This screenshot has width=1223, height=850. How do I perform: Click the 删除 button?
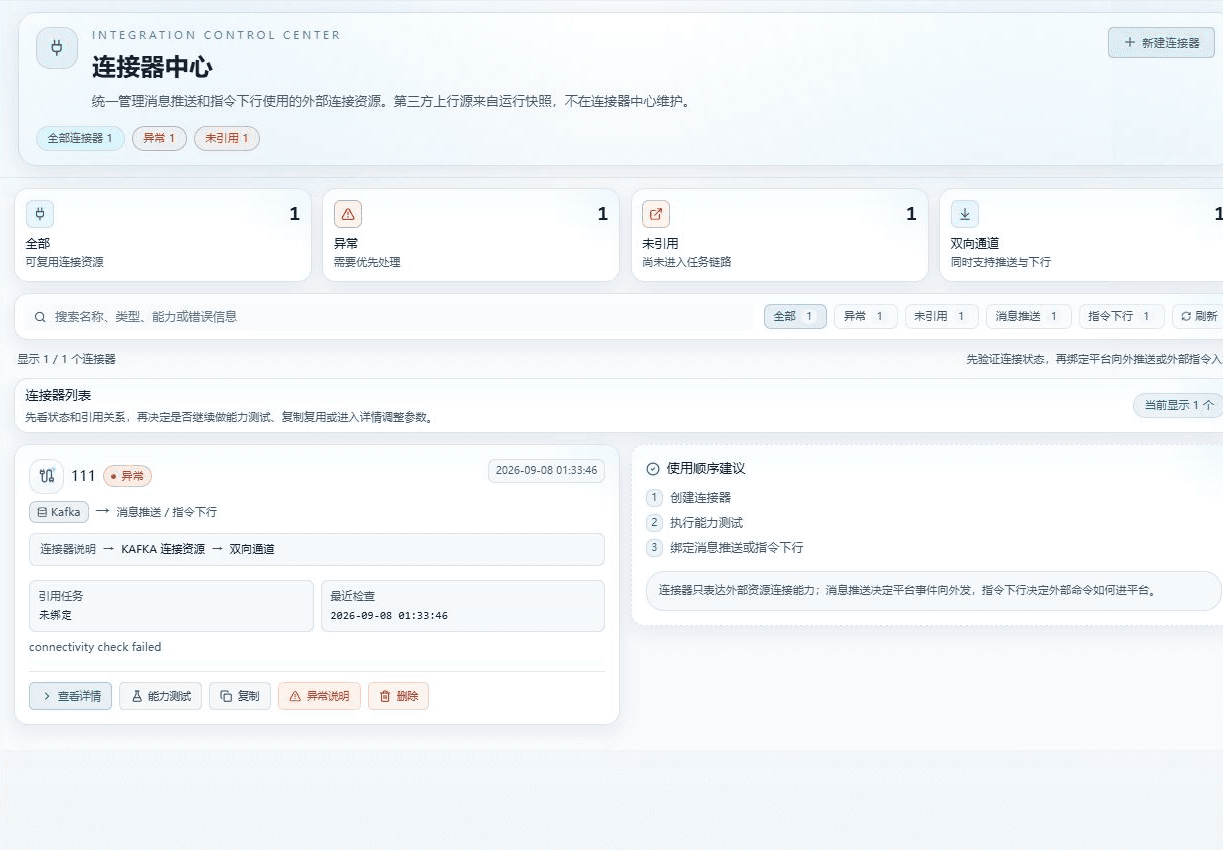[398, 696]
